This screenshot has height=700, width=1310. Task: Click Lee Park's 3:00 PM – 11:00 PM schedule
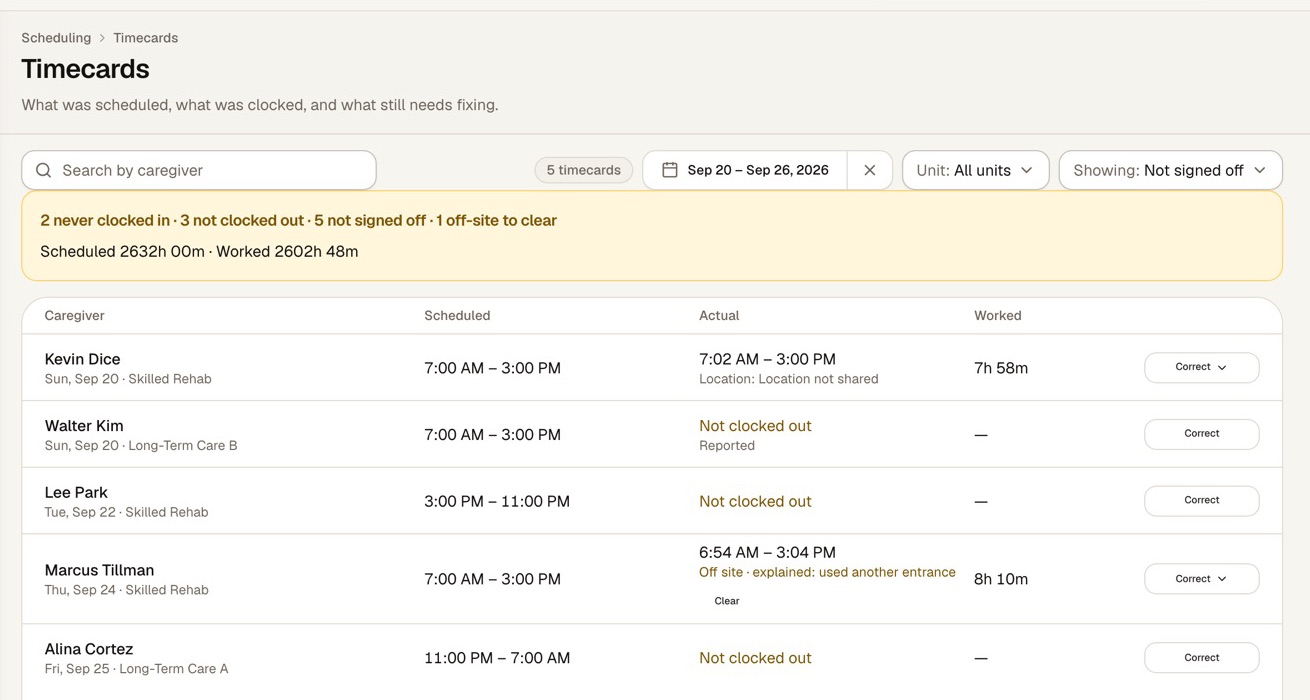point(497,501)
